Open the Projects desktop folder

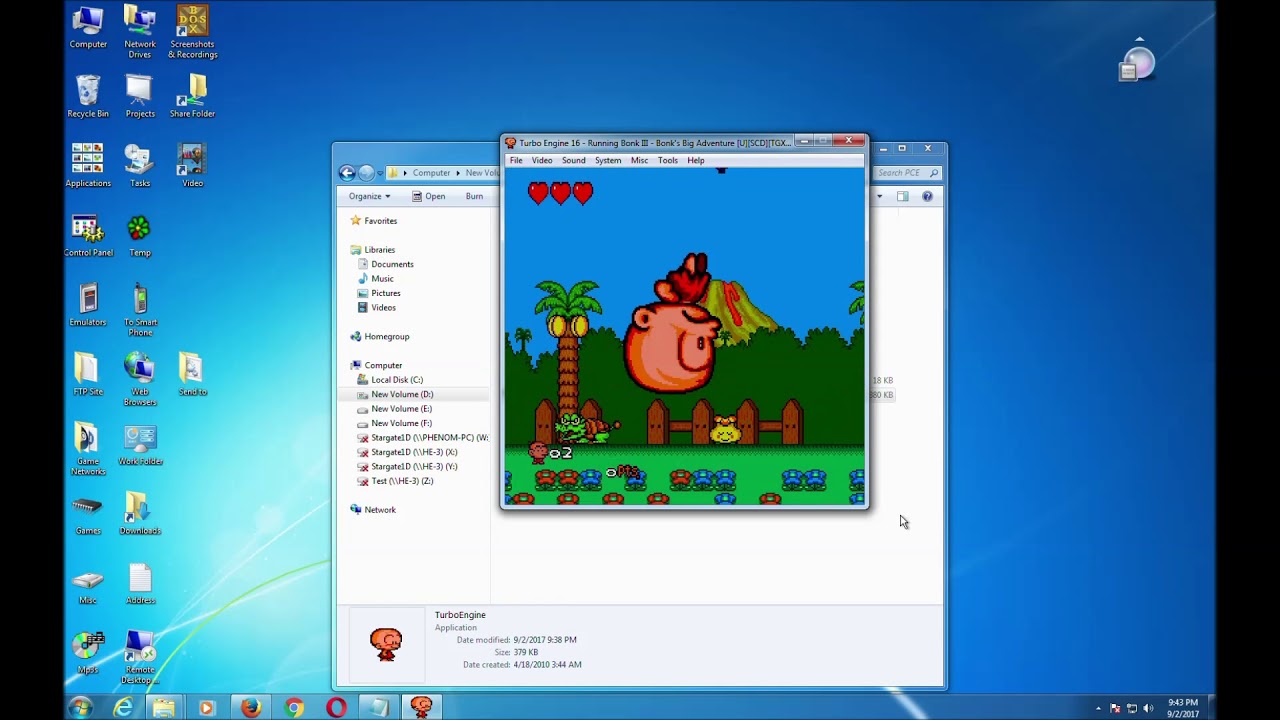pyautogui.click(x=140, y=97)
